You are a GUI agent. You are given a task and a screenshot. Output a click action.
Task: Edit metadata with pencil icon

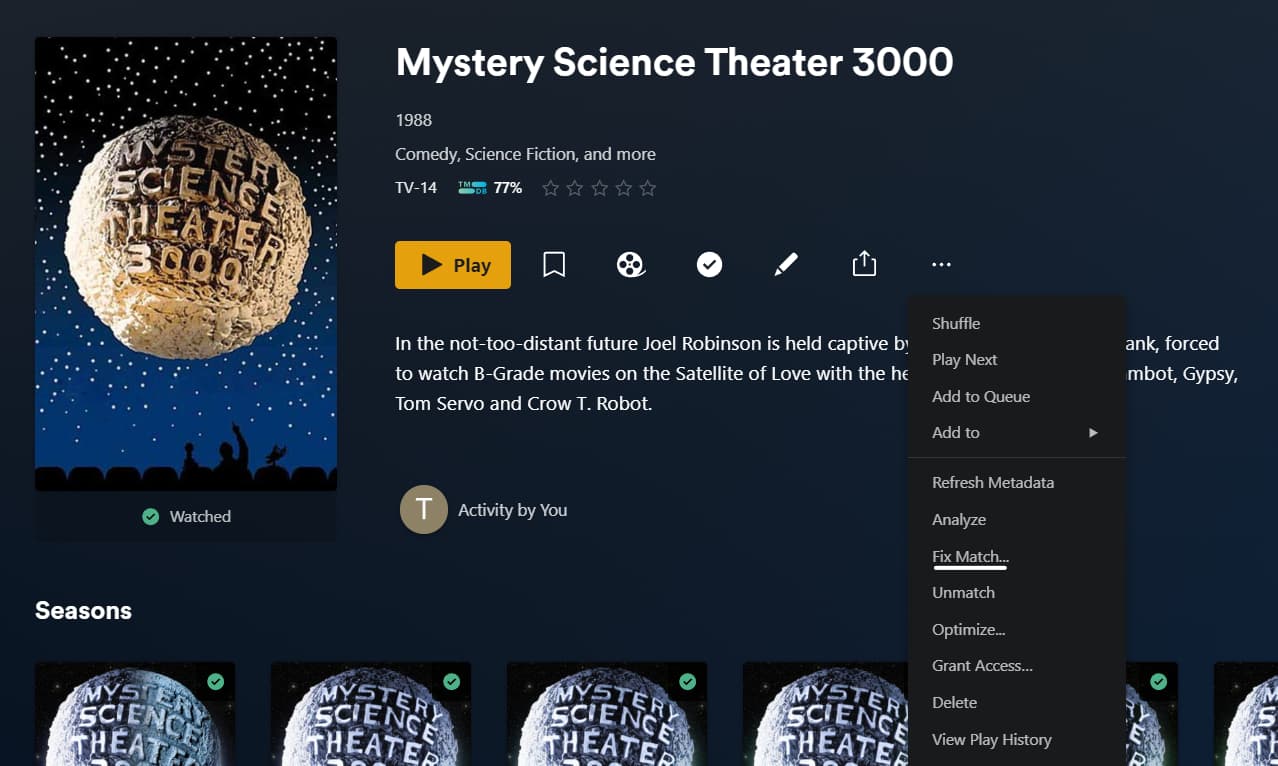click(x=786, y=265)
